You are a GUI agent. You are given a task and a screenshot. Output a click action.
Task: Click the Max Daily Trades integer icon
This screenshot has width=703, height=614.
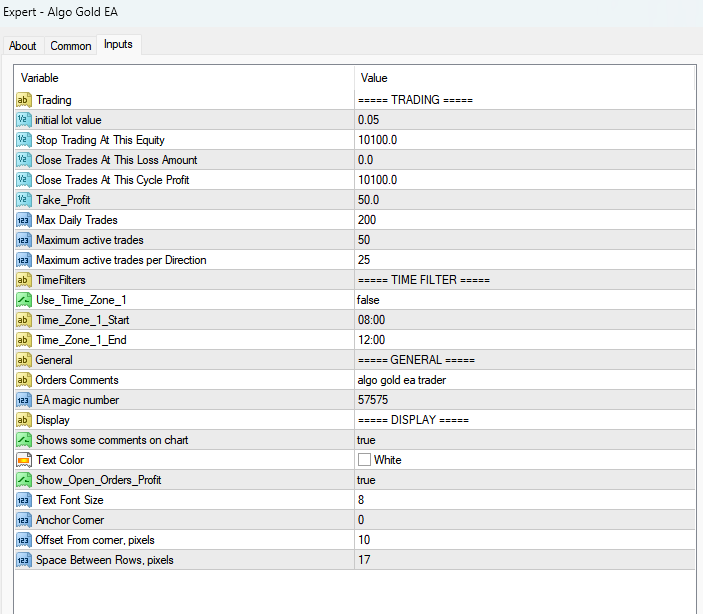point(24,220)
